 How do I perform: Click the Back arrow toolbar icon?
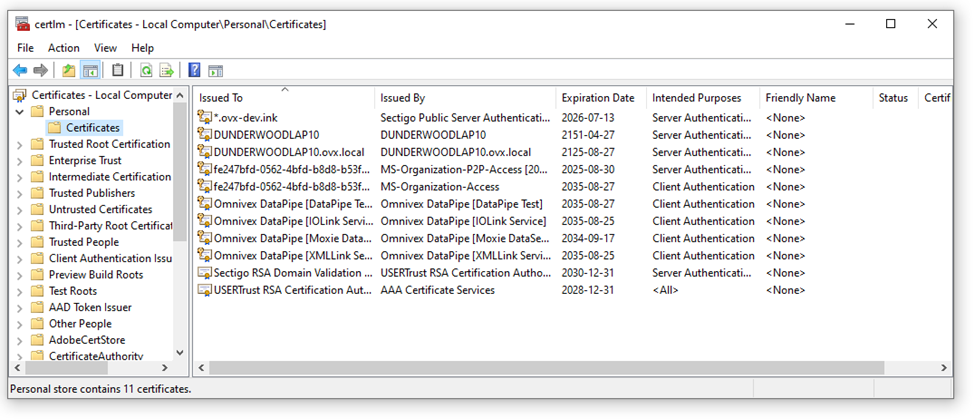(x=20, y=70)
